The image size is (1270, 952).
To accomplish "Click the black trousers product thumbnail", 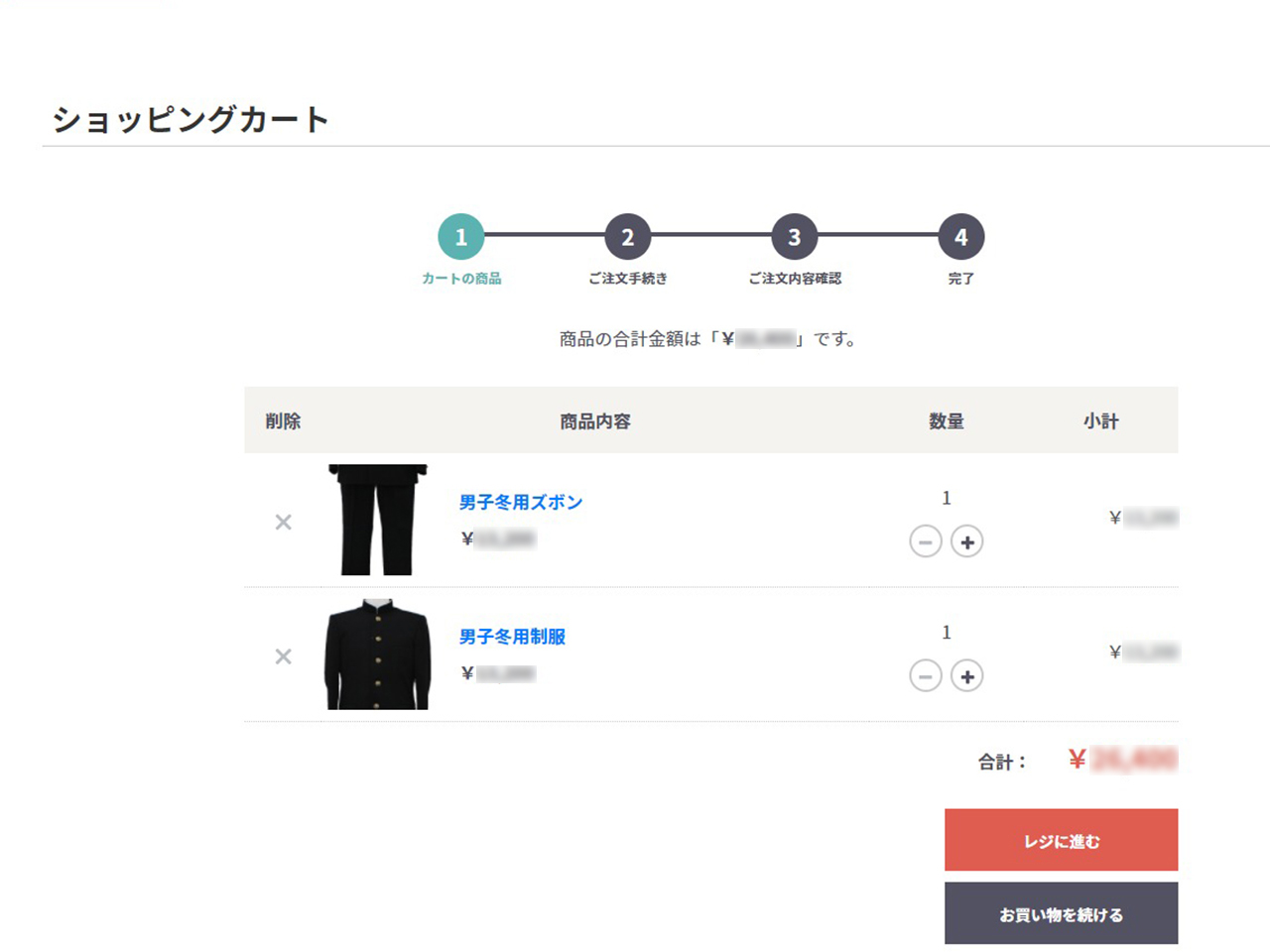I will click(377, 520).
